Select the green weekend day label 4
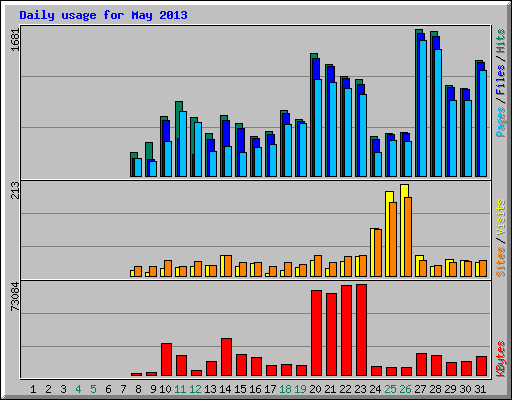Screen dimensions: 512x400 click(78, 389)
